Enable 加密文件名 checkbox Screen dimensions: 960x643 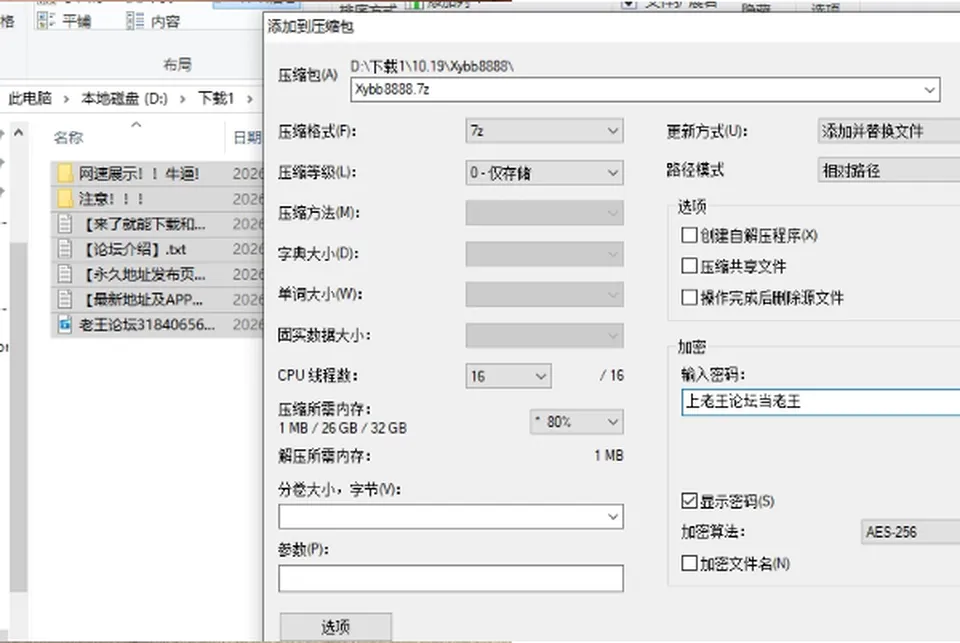coord(689,563)
